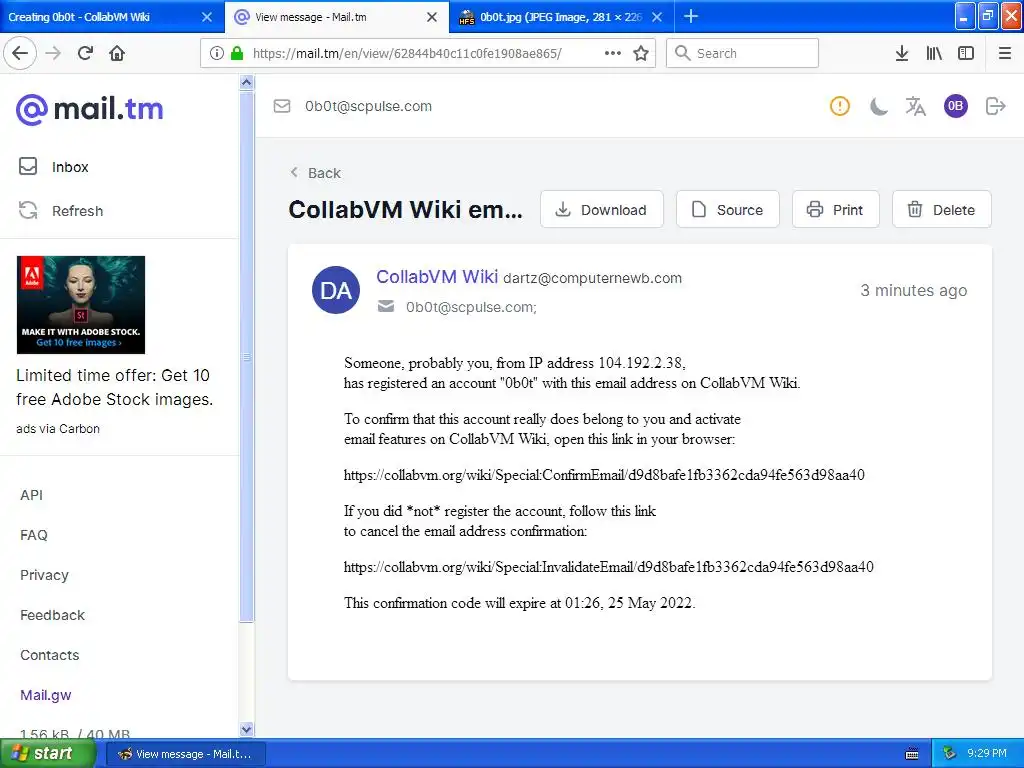1024x768 pixels.
Task: Click the CollabVM Wiki sender name
Action: pos(437,277)
